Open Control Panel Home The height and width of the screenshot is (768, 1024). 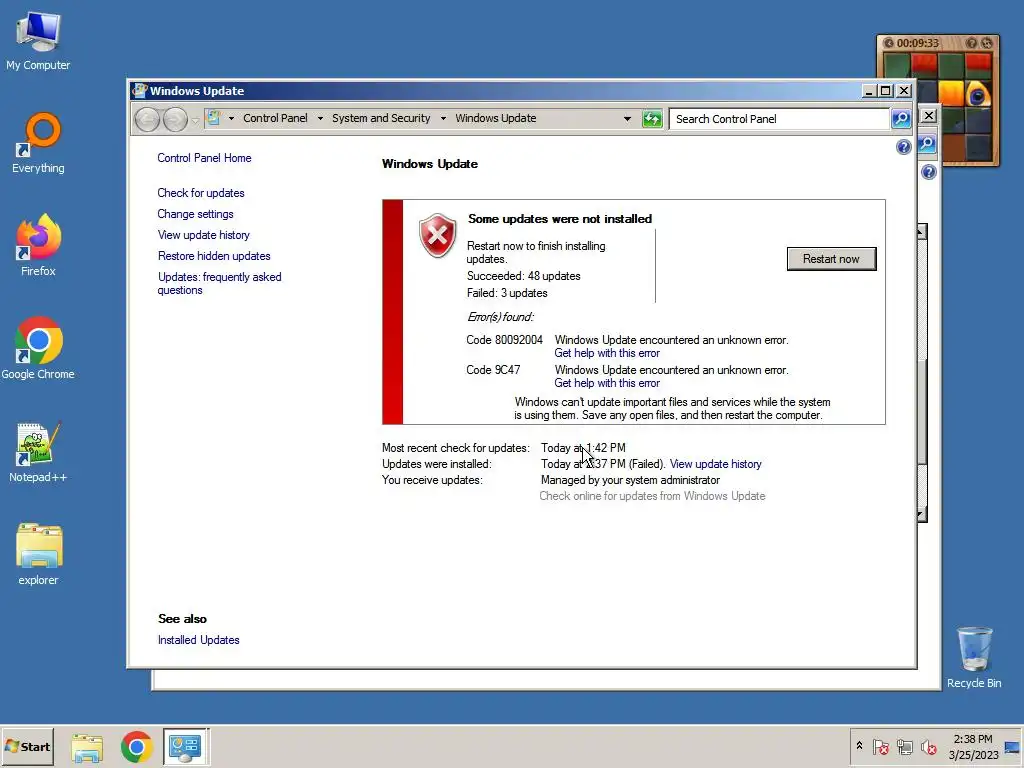pyautogui.click(x=204, y=158)
